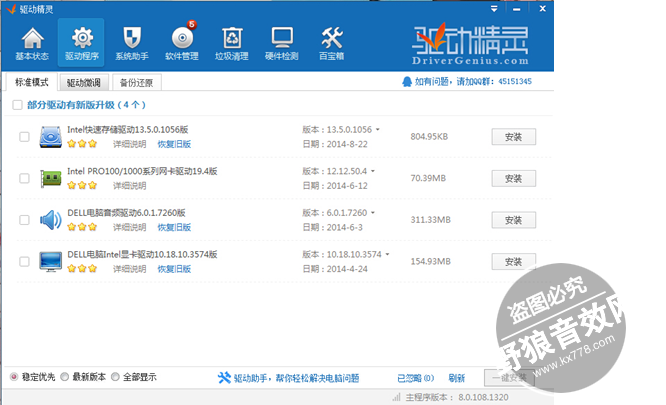Switch to the 驱动微调 tab
Screen dimensions: 666x405
coord(84,82)
